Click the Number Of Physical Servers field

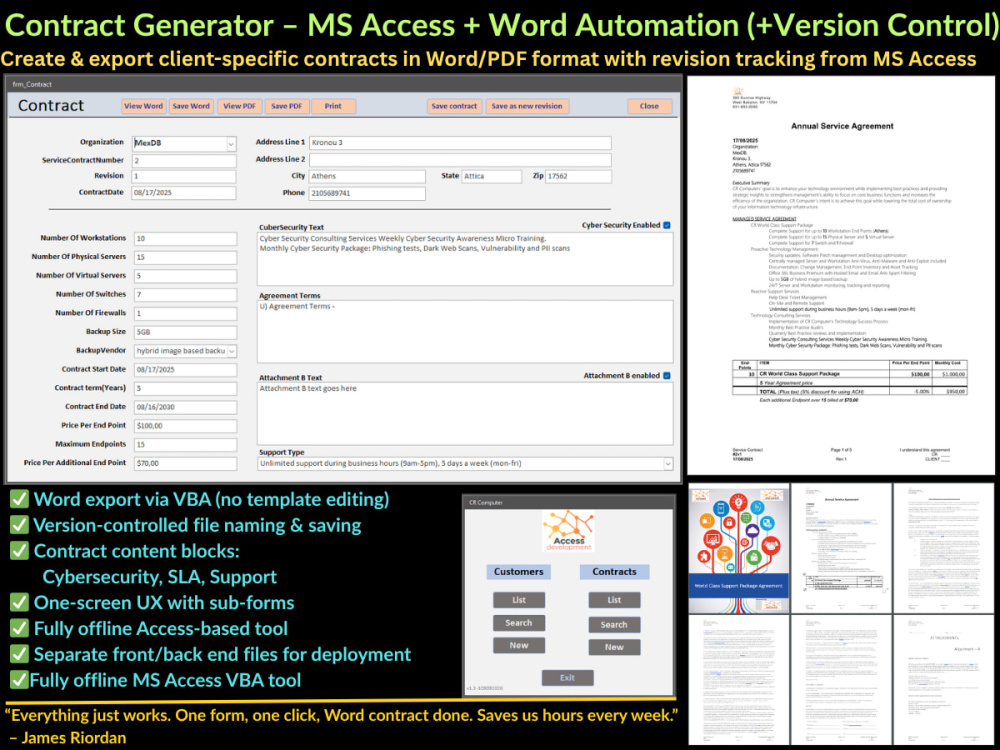tap(186, 258)
